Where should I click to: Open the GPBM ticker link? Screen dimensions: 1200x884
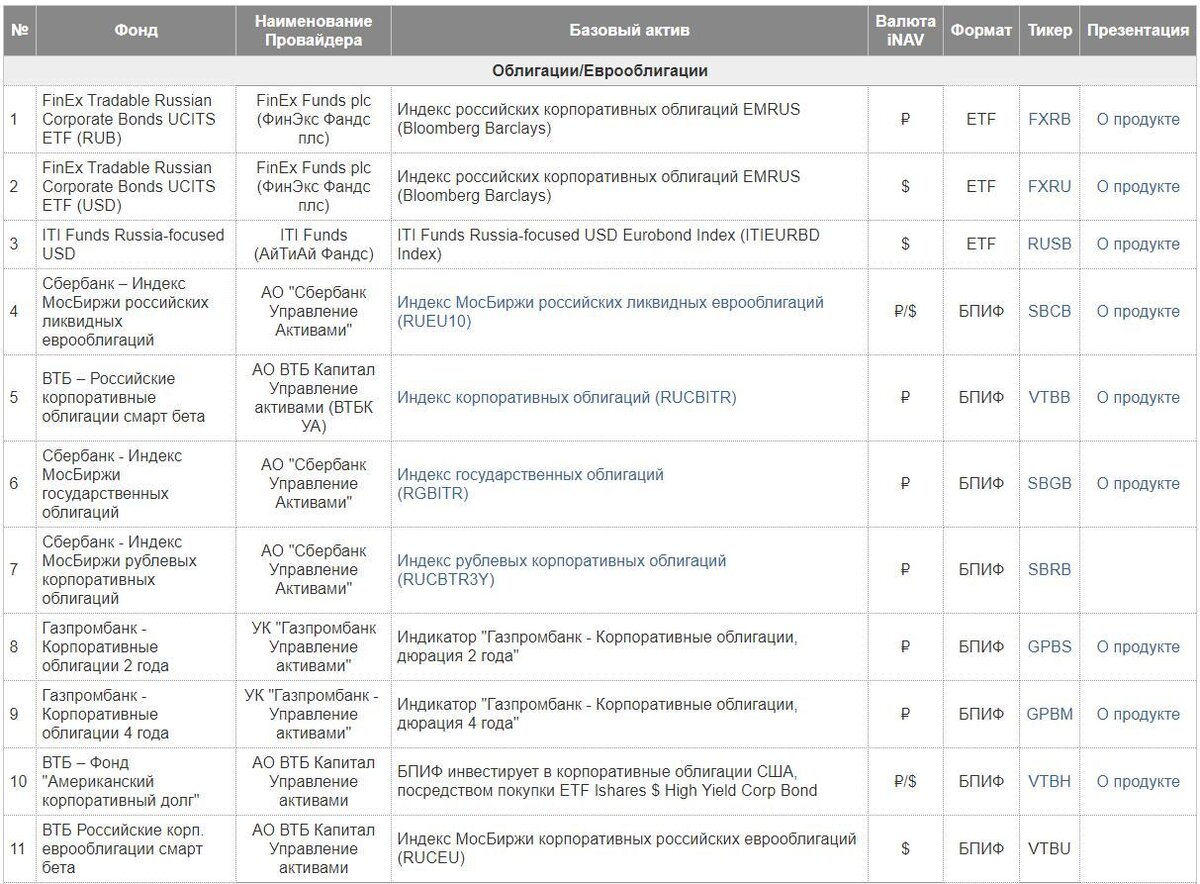pos(1049,714)
